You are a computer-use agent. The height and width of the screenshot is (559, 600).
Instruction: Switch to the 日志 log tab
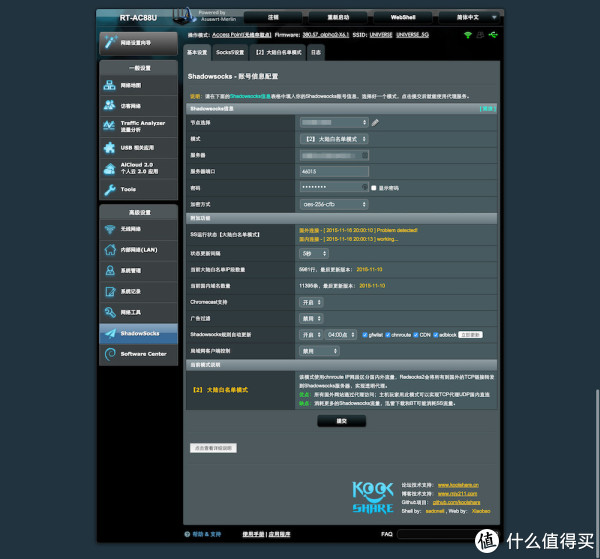pyautogui.click(x=316, y=51)
